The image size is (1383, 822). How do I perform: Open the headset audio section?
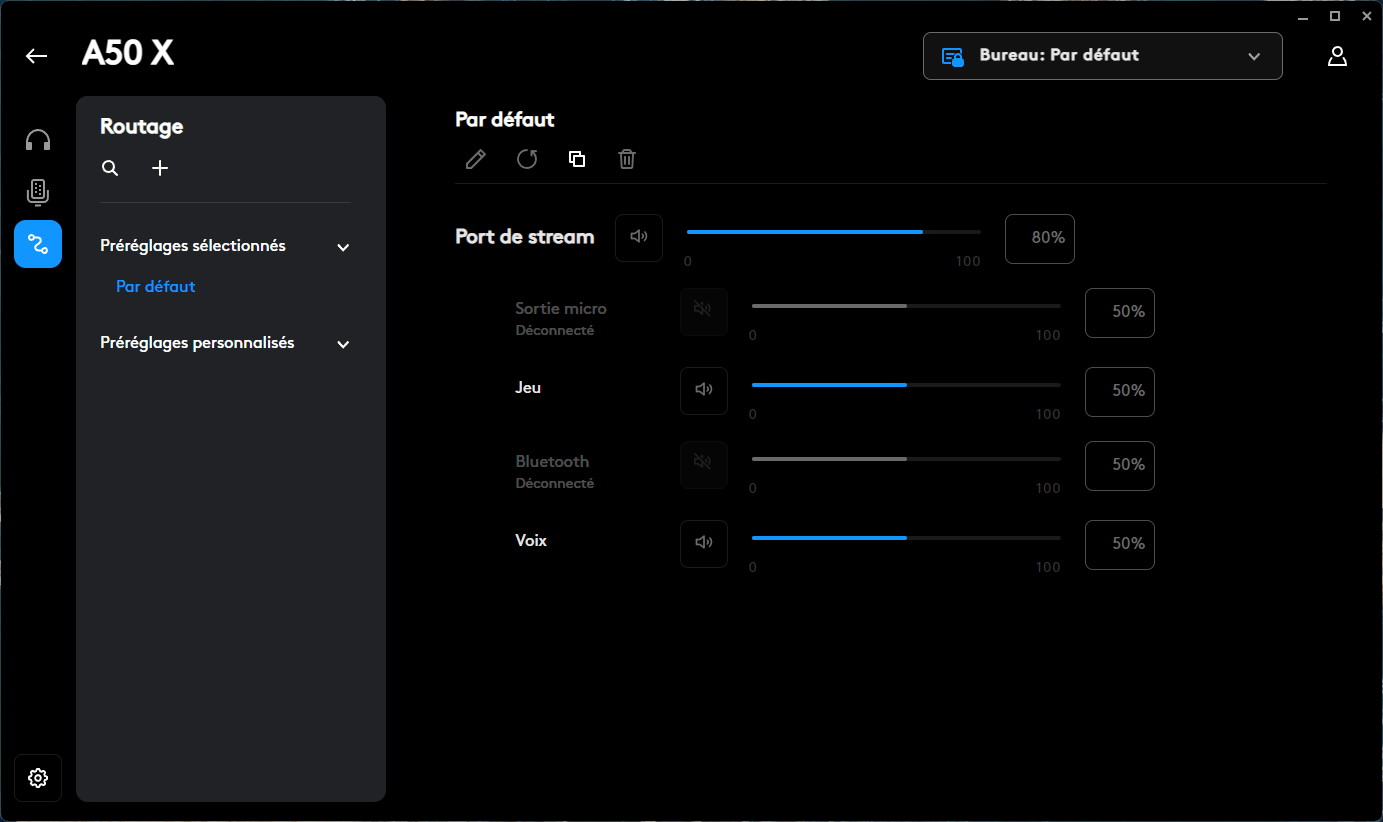[38, 140]
